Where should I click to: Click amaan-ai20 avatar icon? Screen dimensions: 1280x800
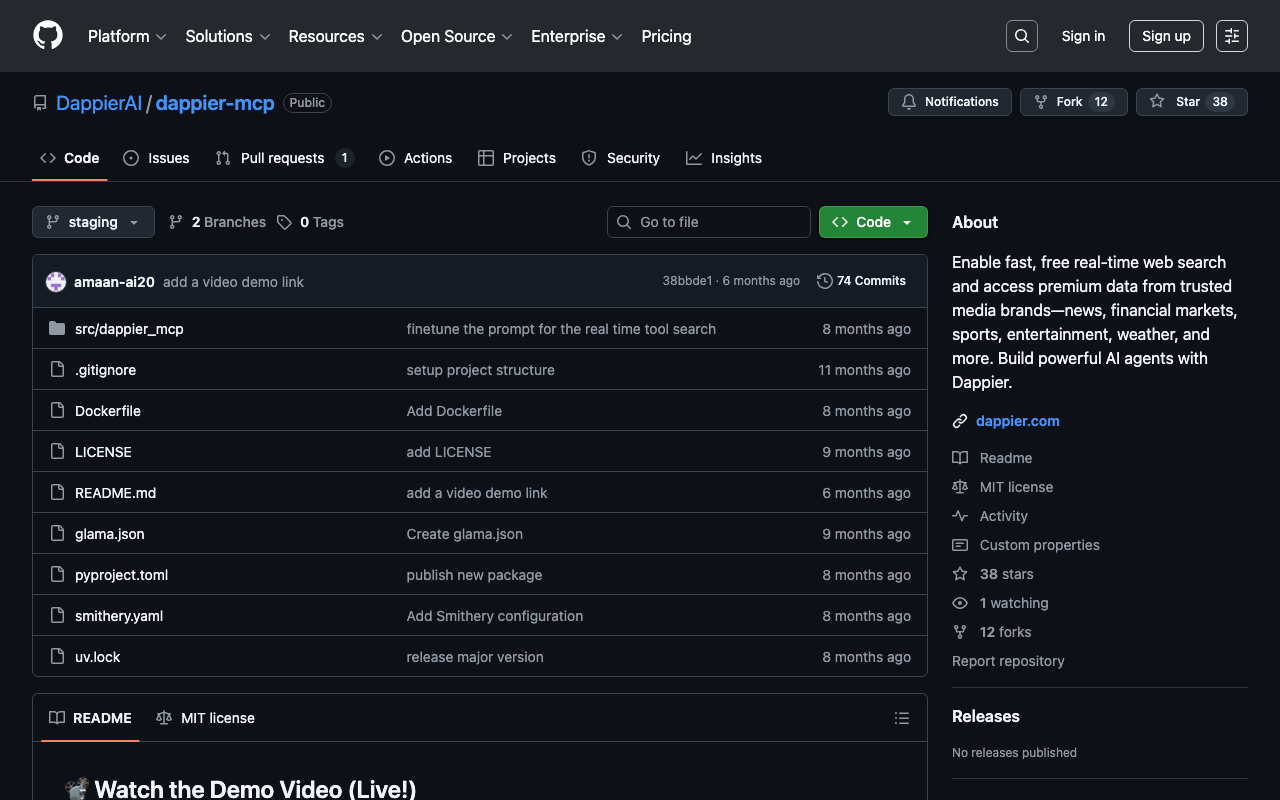click(x=56, y=282)
